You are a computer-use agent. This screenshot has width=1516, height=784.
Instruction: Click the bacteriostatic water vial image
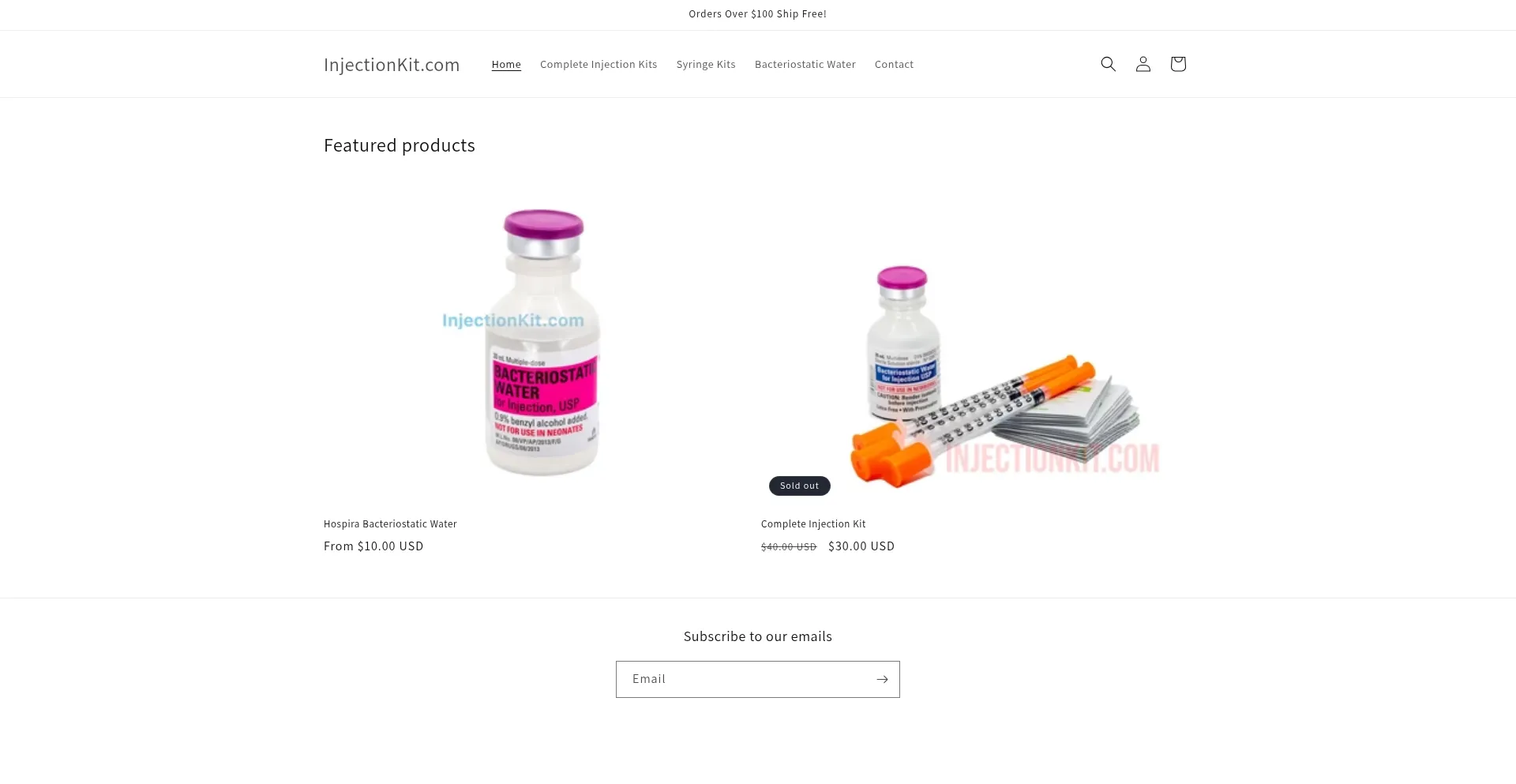point(542,342)
